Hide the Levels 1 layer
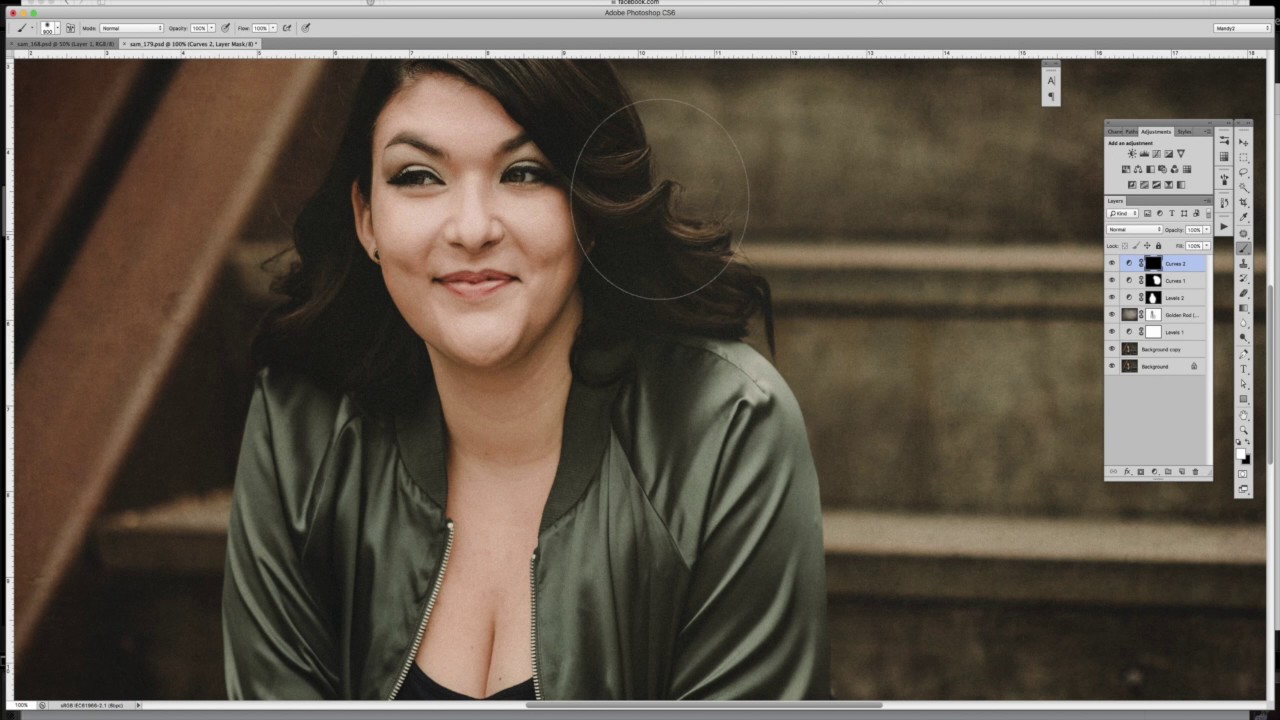The height and width of the screenshot is (720, 1280). pyautogui.click(x=1112, y=332)
